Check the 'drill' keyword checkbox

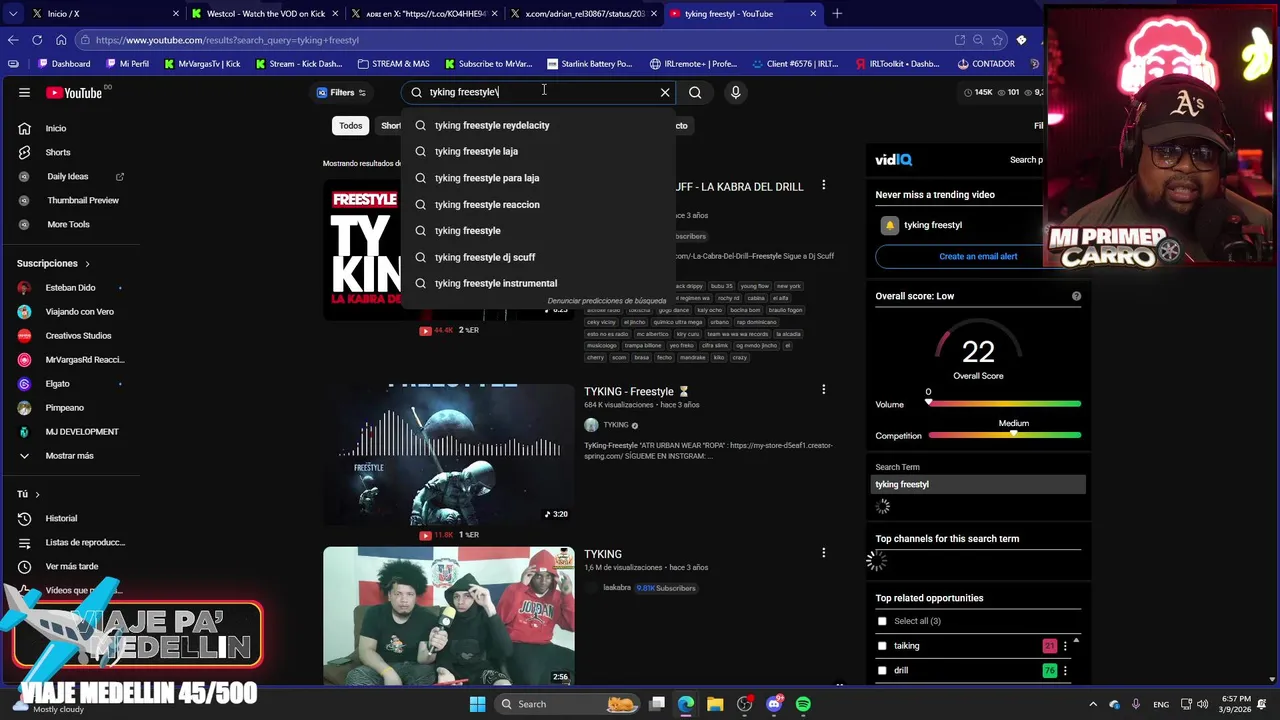click(882, 671)
